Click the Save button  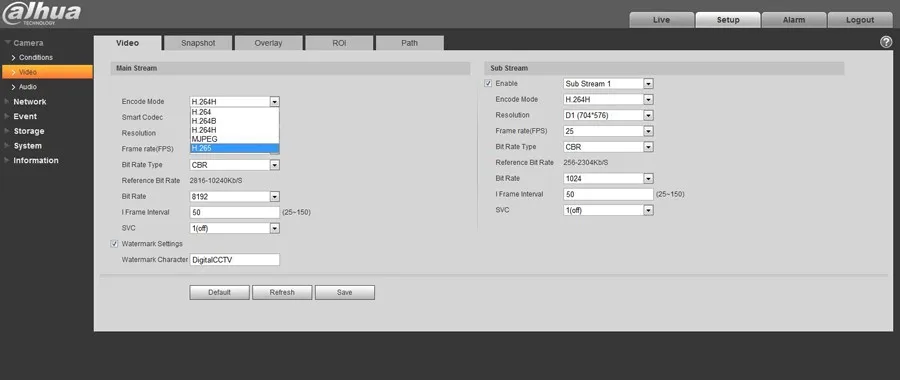[x=344, y=292]
